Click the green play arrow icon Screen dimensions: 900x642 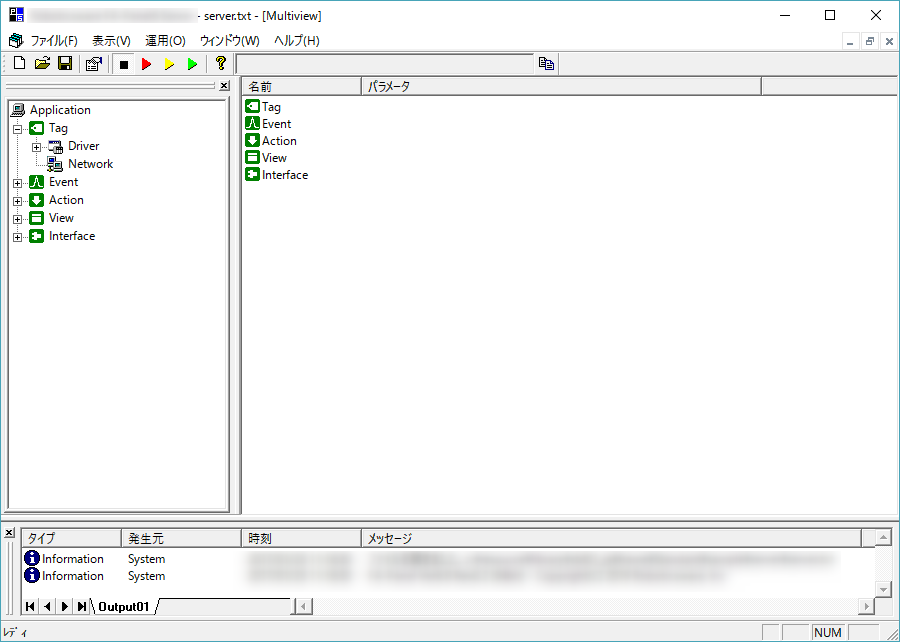(192, 64)
